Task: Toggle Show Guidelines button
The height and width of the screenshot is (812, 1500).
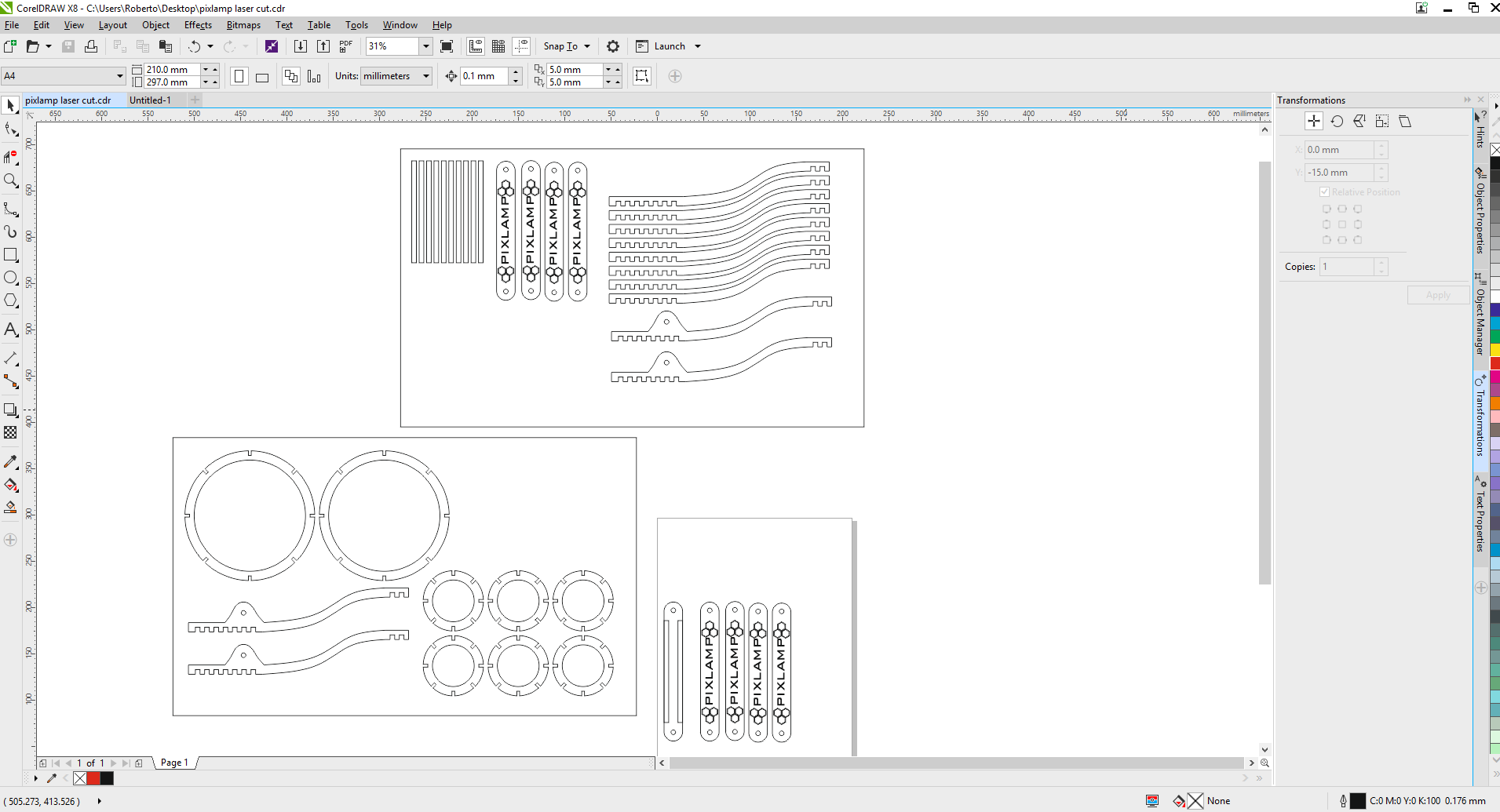Action: 521,46
